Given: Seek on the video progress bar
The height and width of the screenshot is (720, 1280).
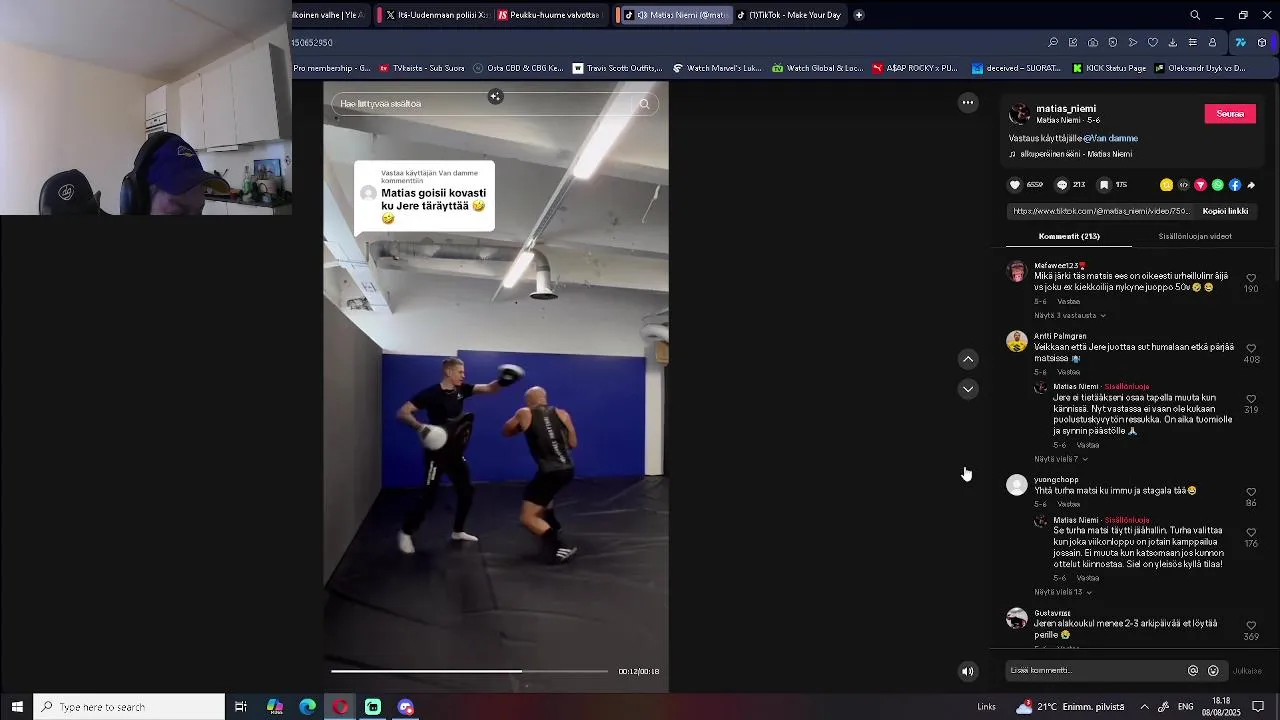Looking at the screenshot, I should (469, 671).
